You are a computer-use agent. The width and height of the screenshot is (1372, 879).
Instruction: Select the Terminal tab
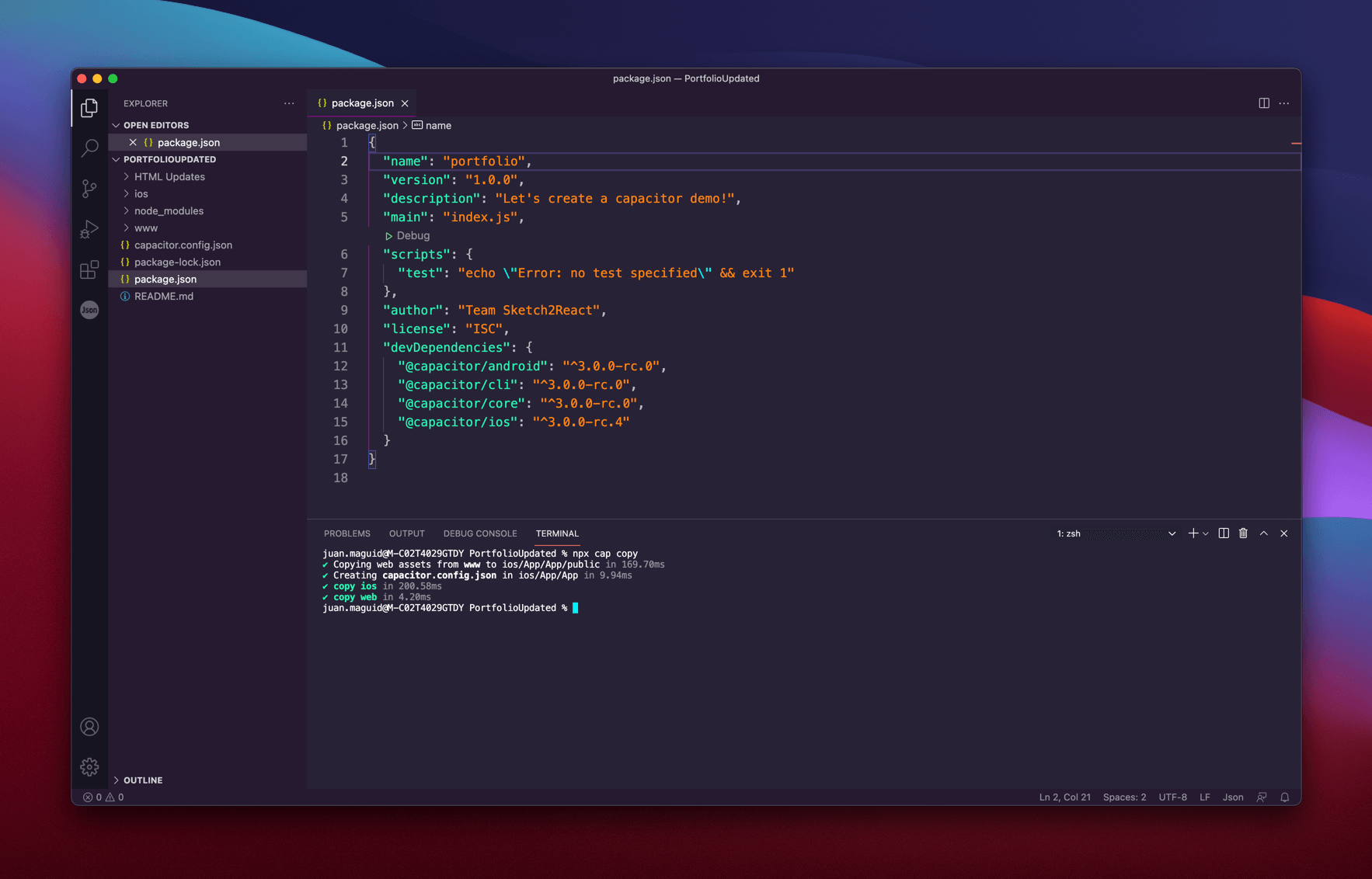(557, 533)
